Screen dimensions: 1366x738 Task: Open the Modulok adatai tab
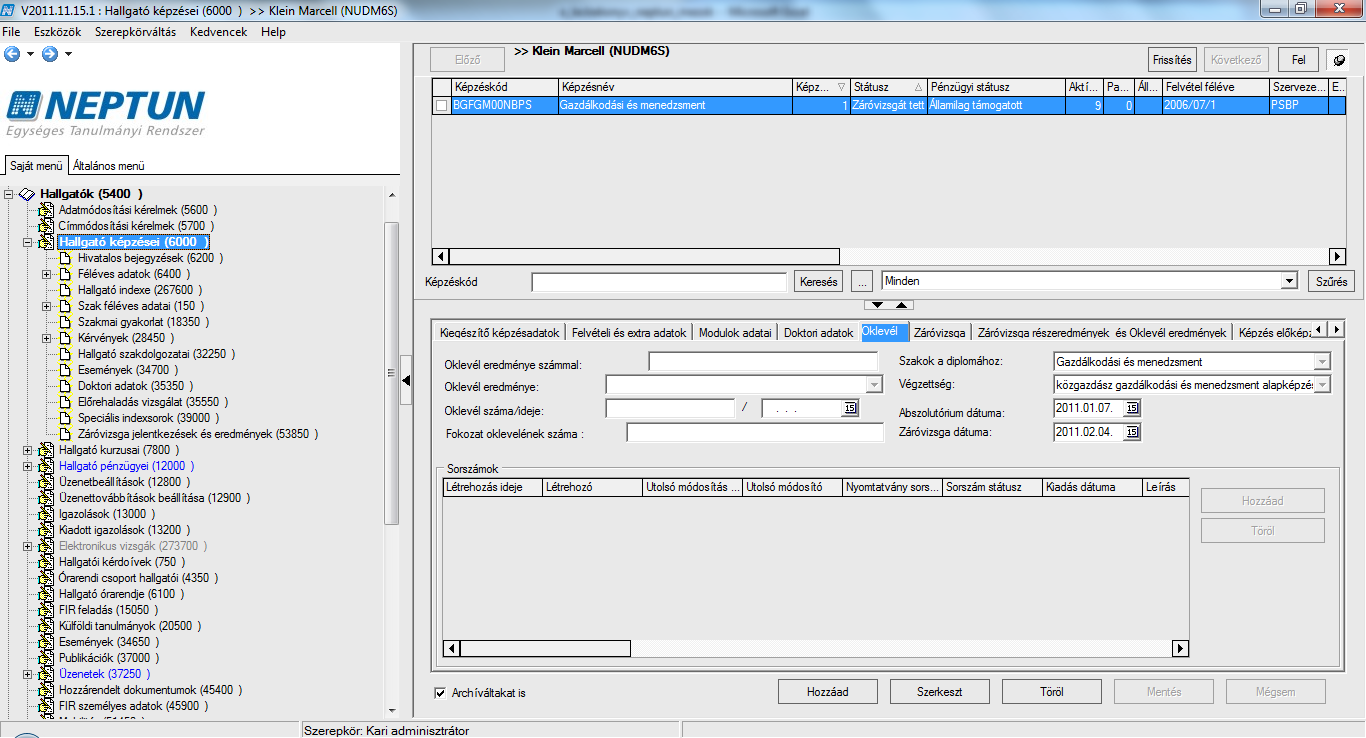pos(735,332)
